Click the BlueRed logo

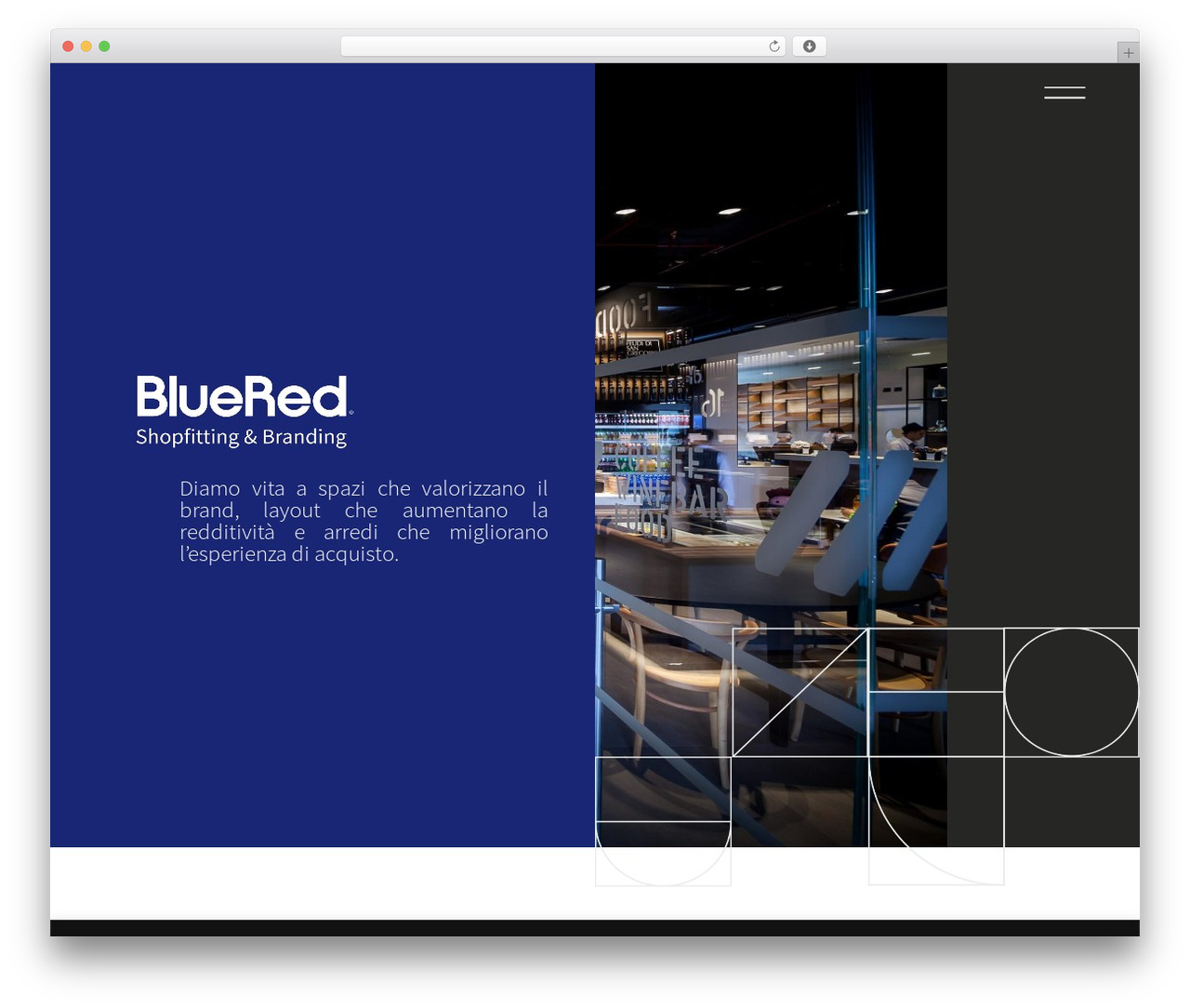tap(245, 397)
